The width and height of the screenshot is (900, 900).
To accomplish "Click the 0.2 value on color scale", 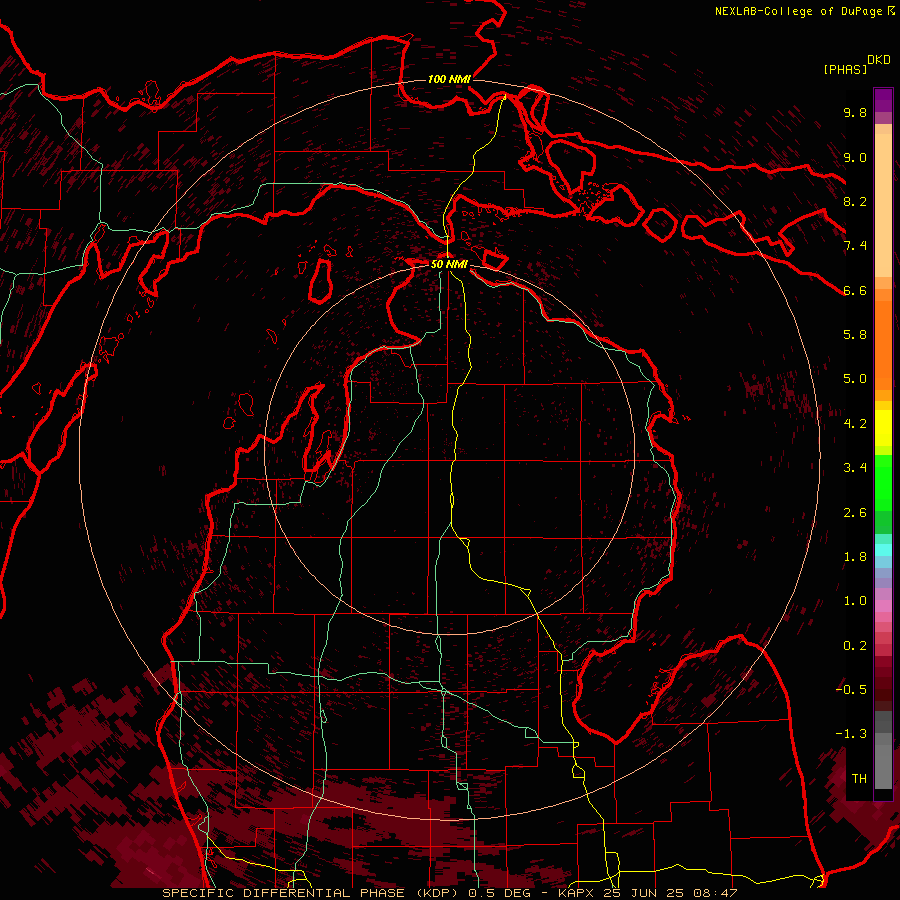I will (855, 646).
